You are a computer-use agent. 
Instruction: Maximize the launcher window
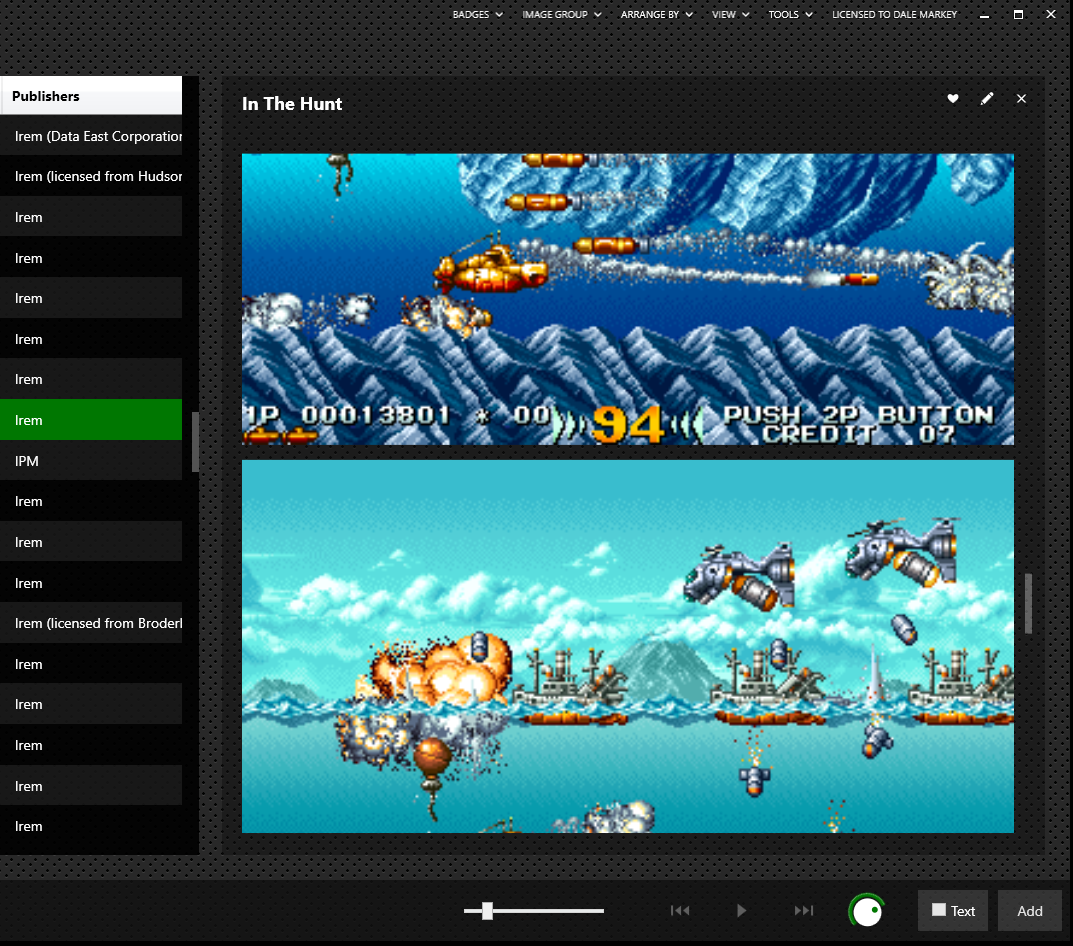pyautogui.click(x=1018, y=14)
